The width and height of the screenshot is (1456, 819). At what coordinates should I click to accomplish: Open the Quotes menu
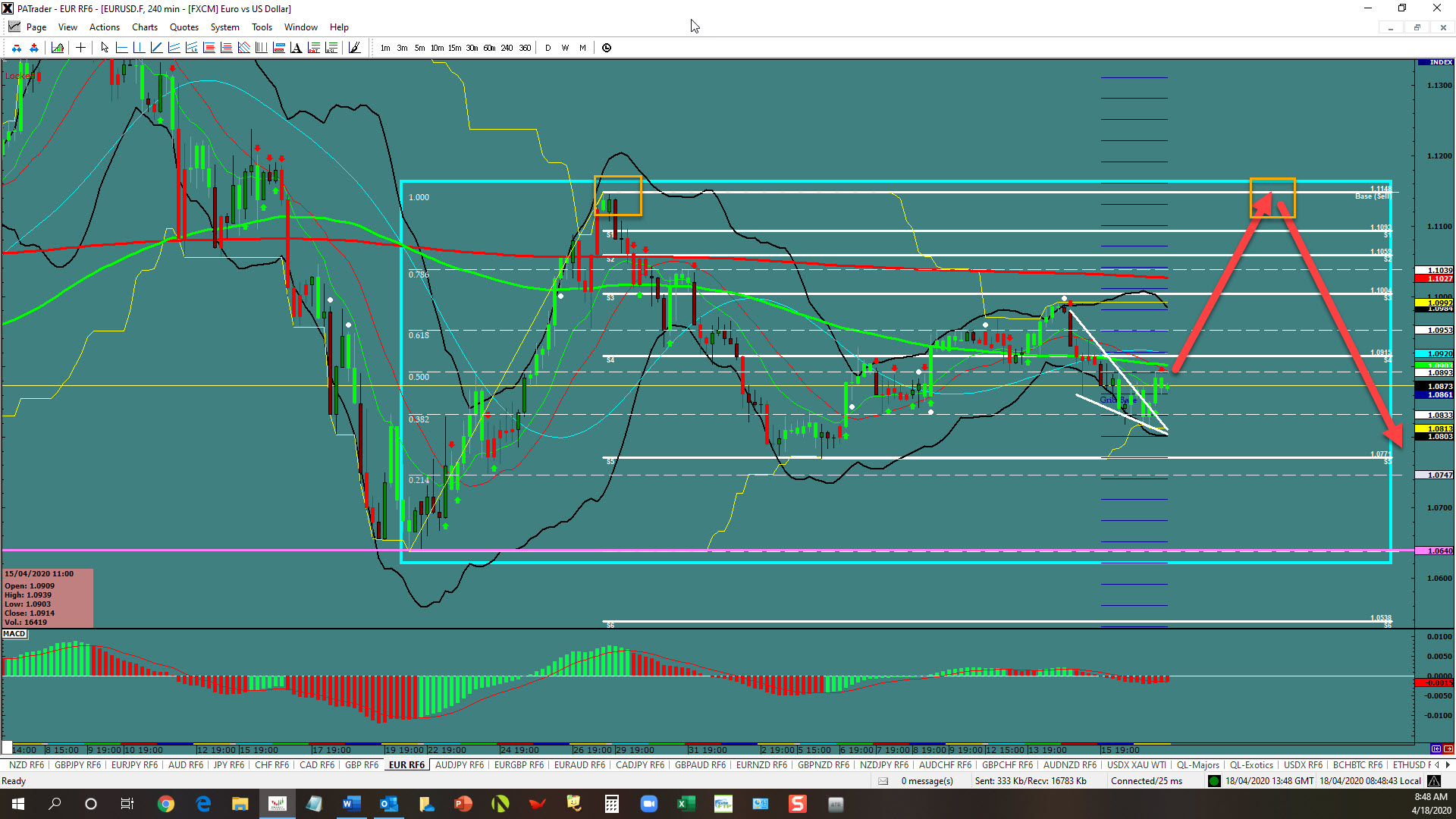pyautogui.click(x=184, y=27)
